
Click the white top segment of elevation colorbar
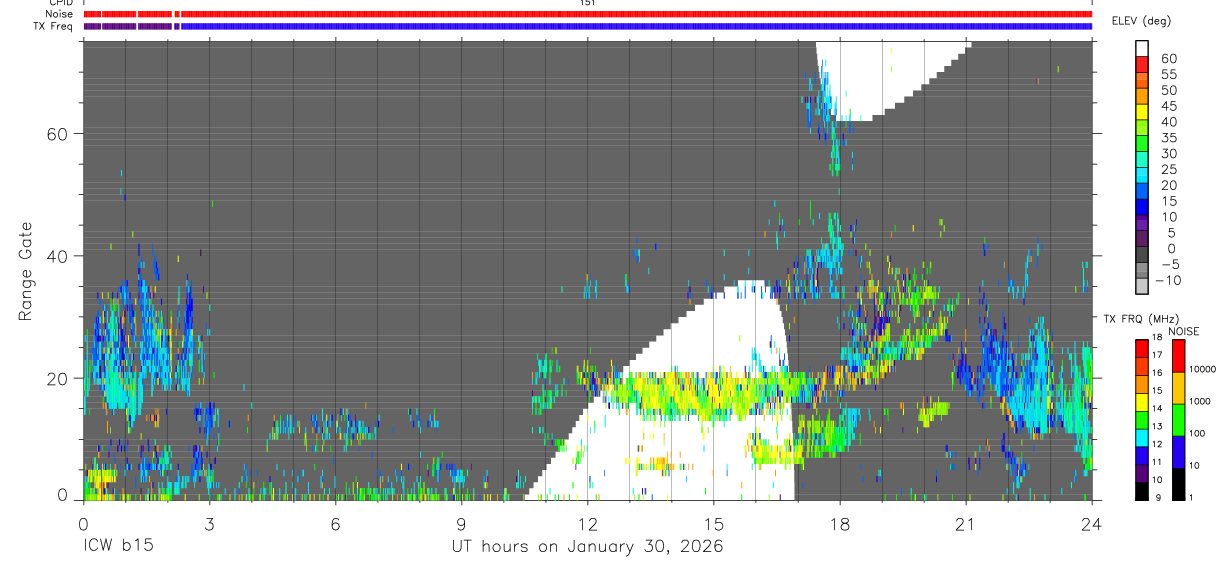(x=1142, y=48)
